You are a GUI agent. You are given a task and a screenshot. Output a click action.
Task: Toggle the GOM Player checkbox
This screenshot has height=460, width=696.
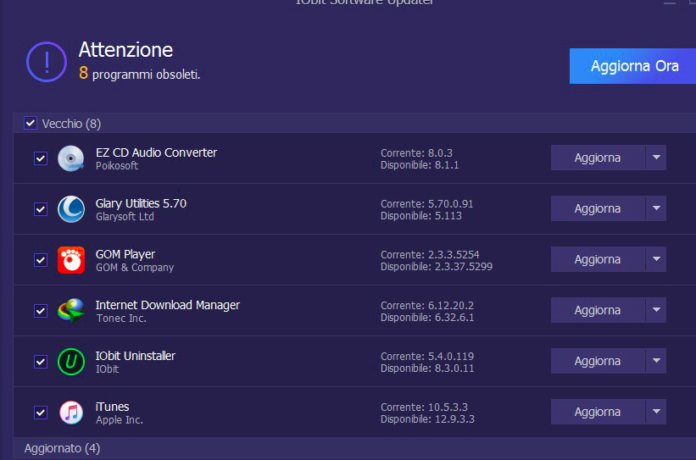click(40, 260)
